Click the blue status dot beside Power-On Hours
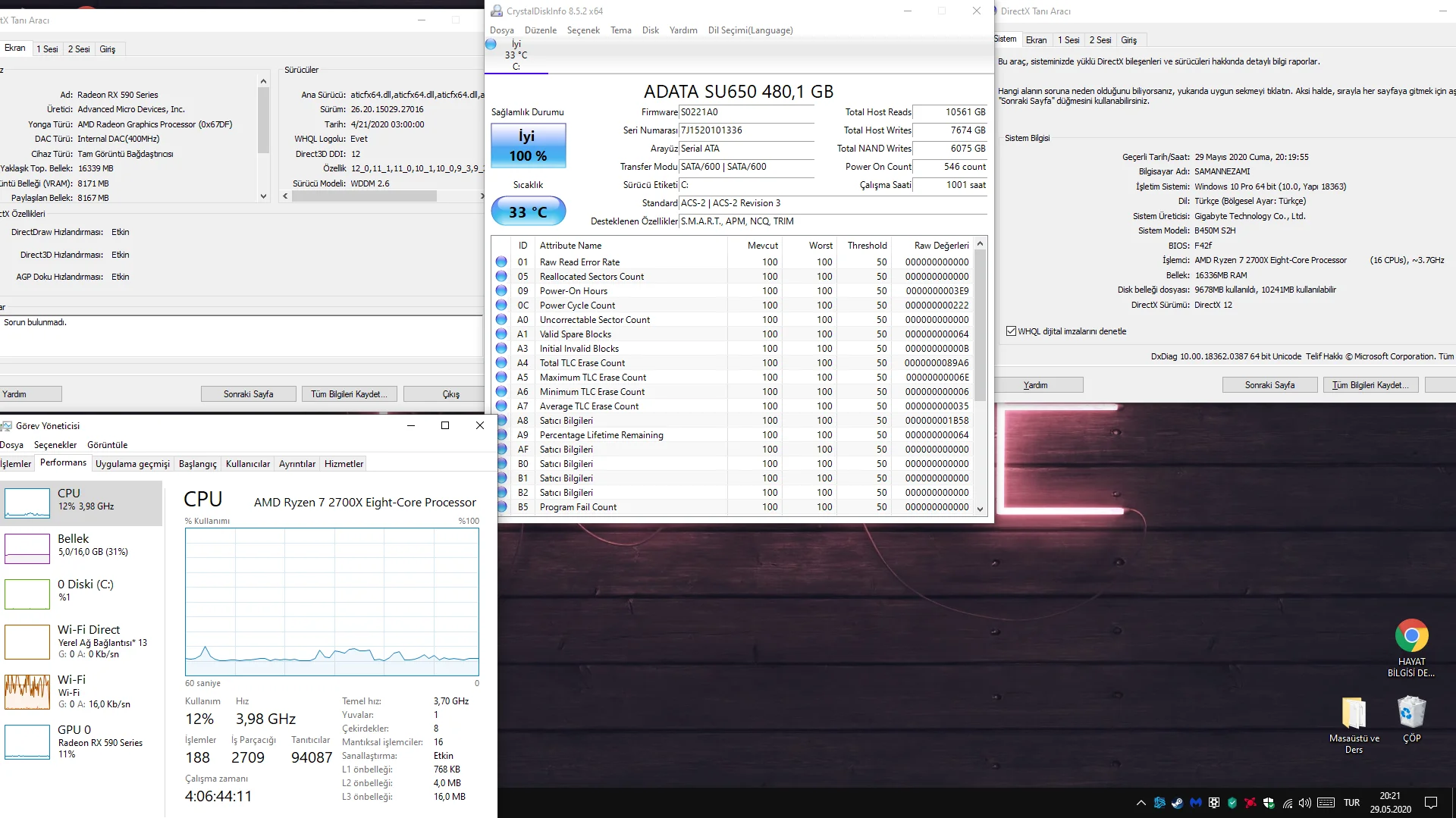The width and height of the screenshot is (1456, 818). (x=500, y=291)
